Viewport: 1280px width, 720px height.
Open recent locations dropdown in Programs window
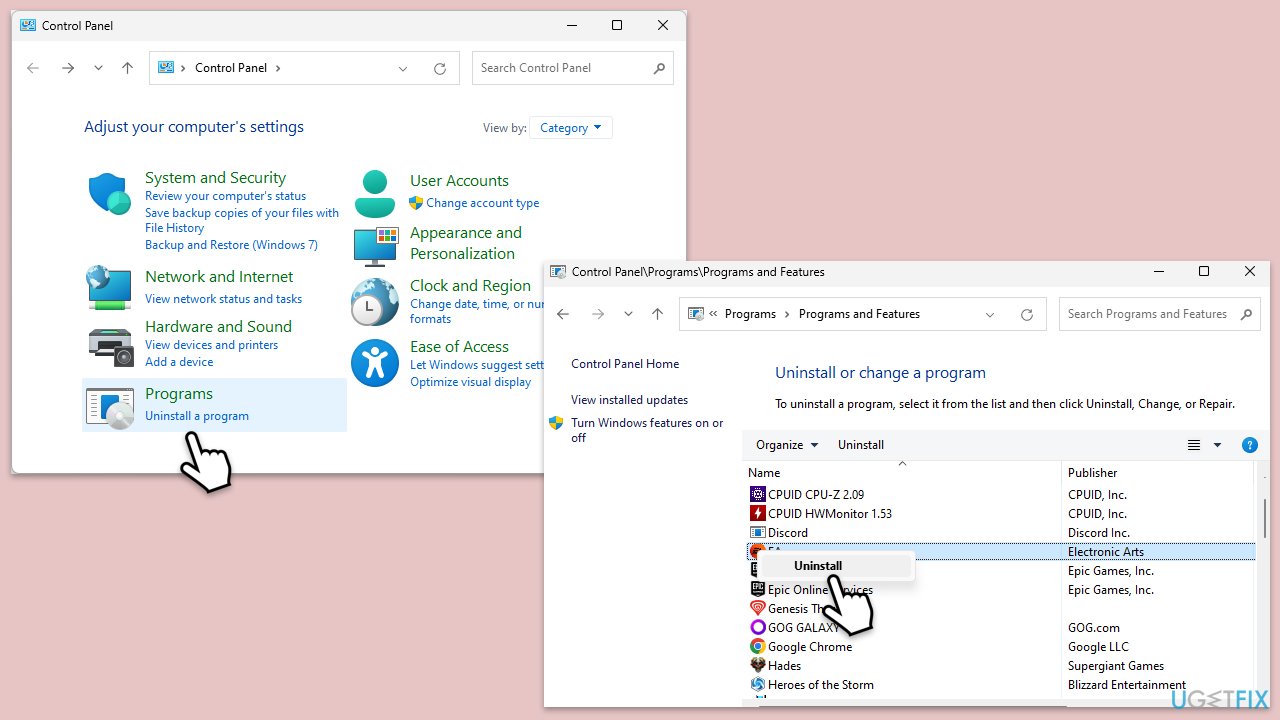pyautogui.click(x=628, y=314)
